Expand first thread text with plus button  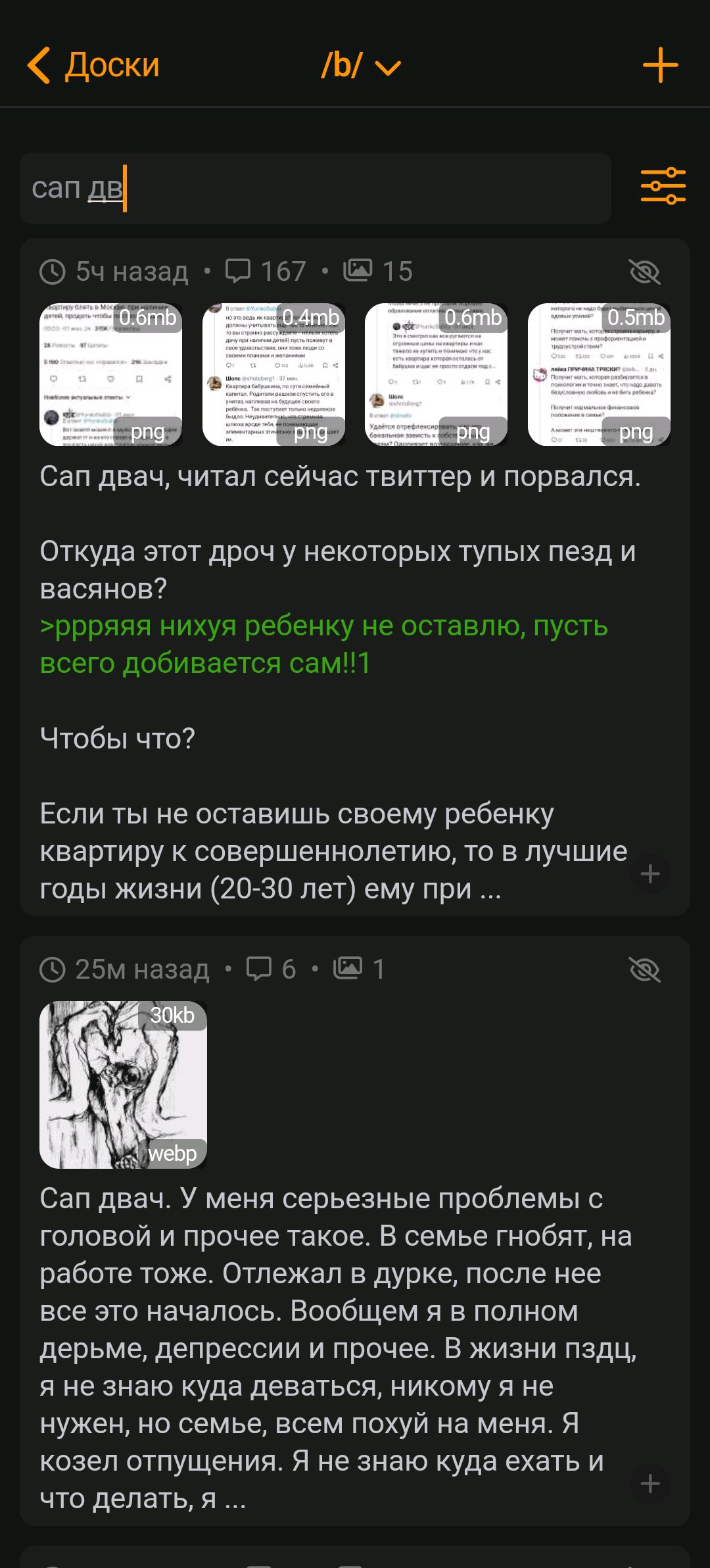(650, 873)
